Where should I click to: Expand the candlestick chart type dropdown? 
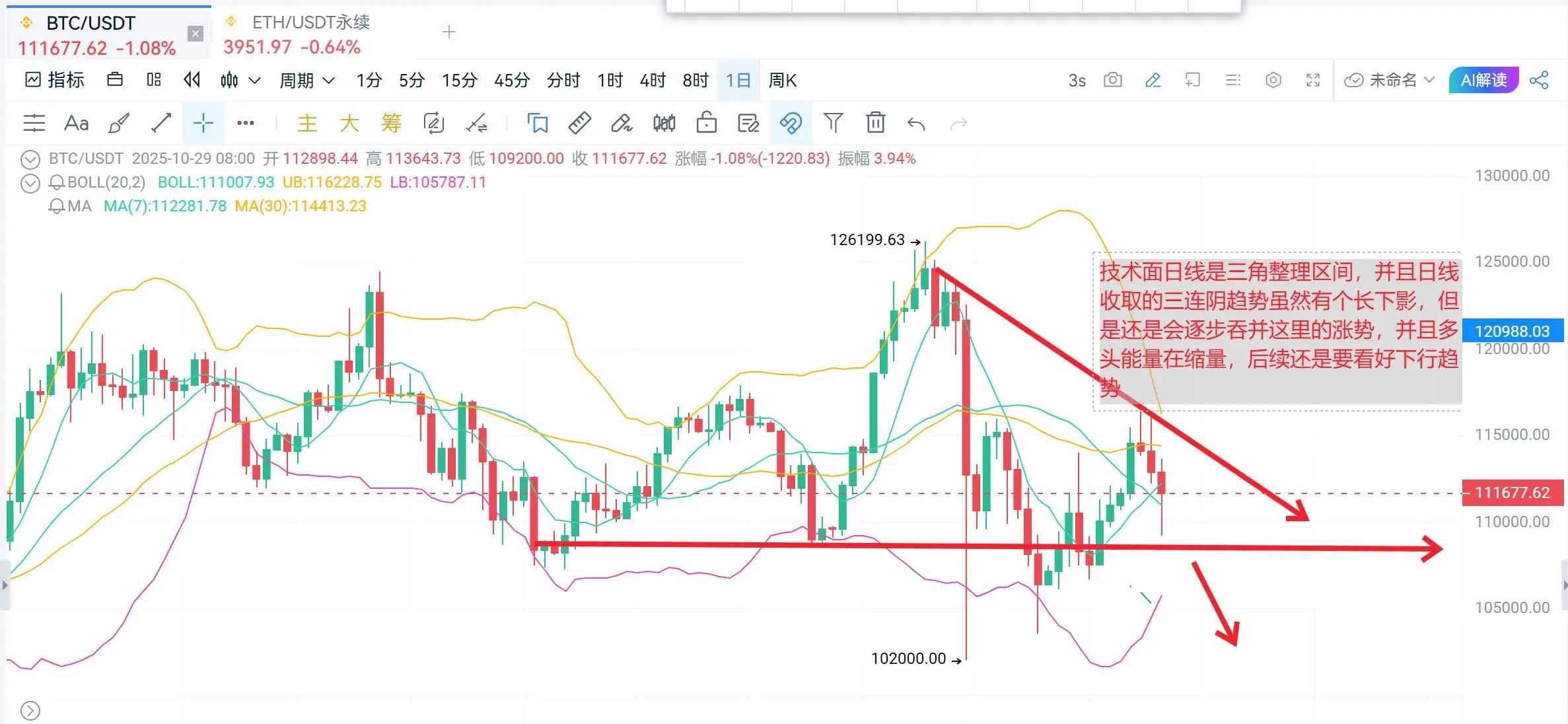click(254, 81)
